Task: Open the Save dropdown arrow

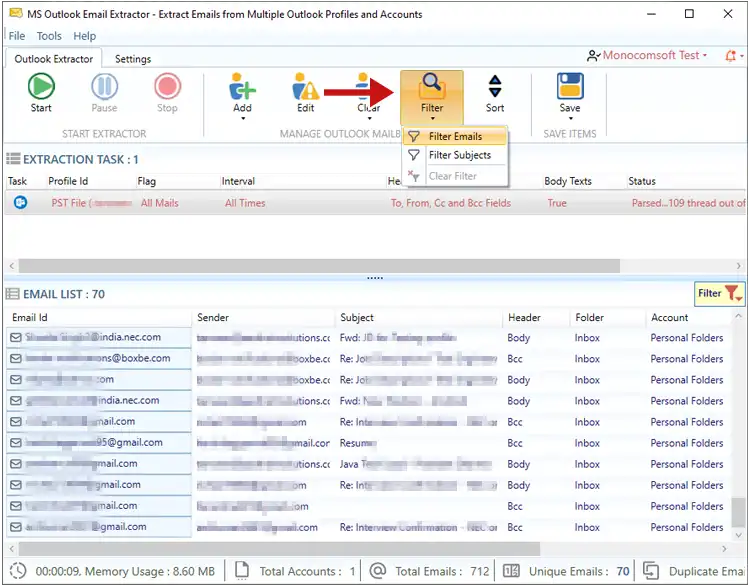Action: click(570, 118)
